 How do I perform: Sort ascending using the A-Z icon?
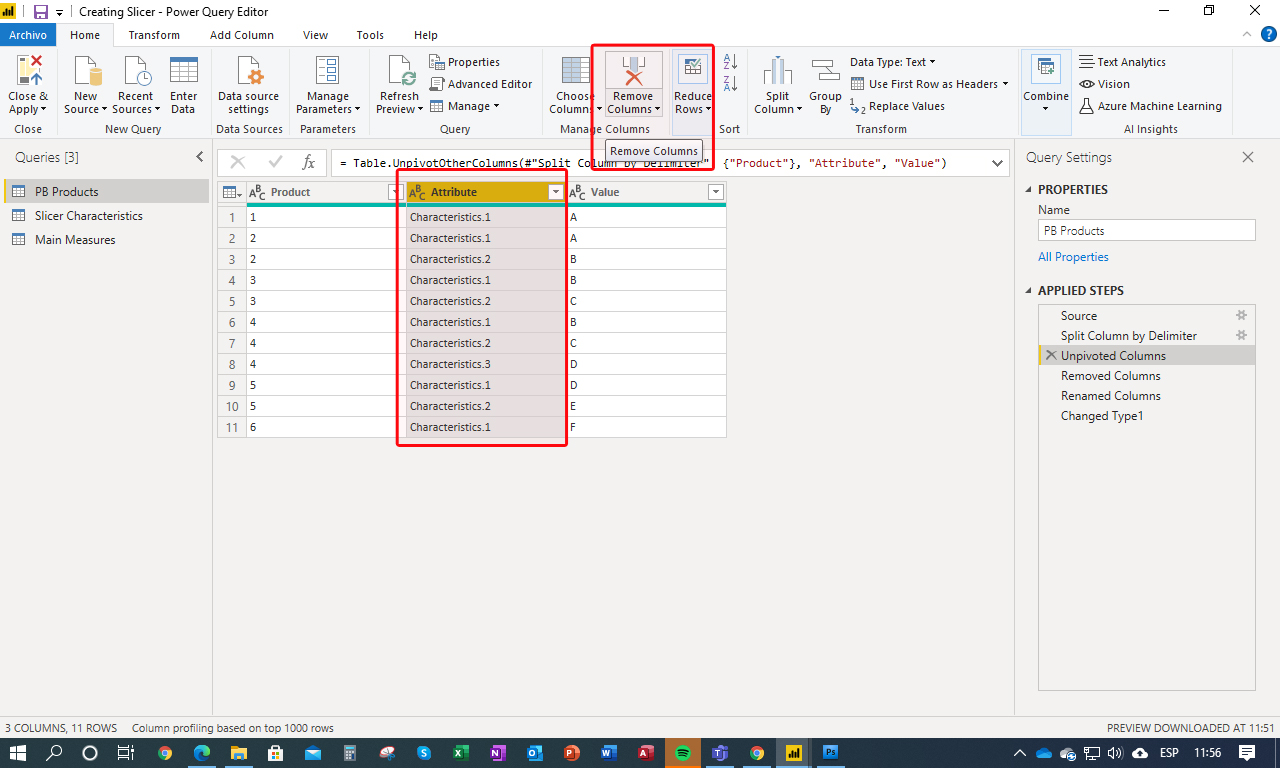pos(730,62)
